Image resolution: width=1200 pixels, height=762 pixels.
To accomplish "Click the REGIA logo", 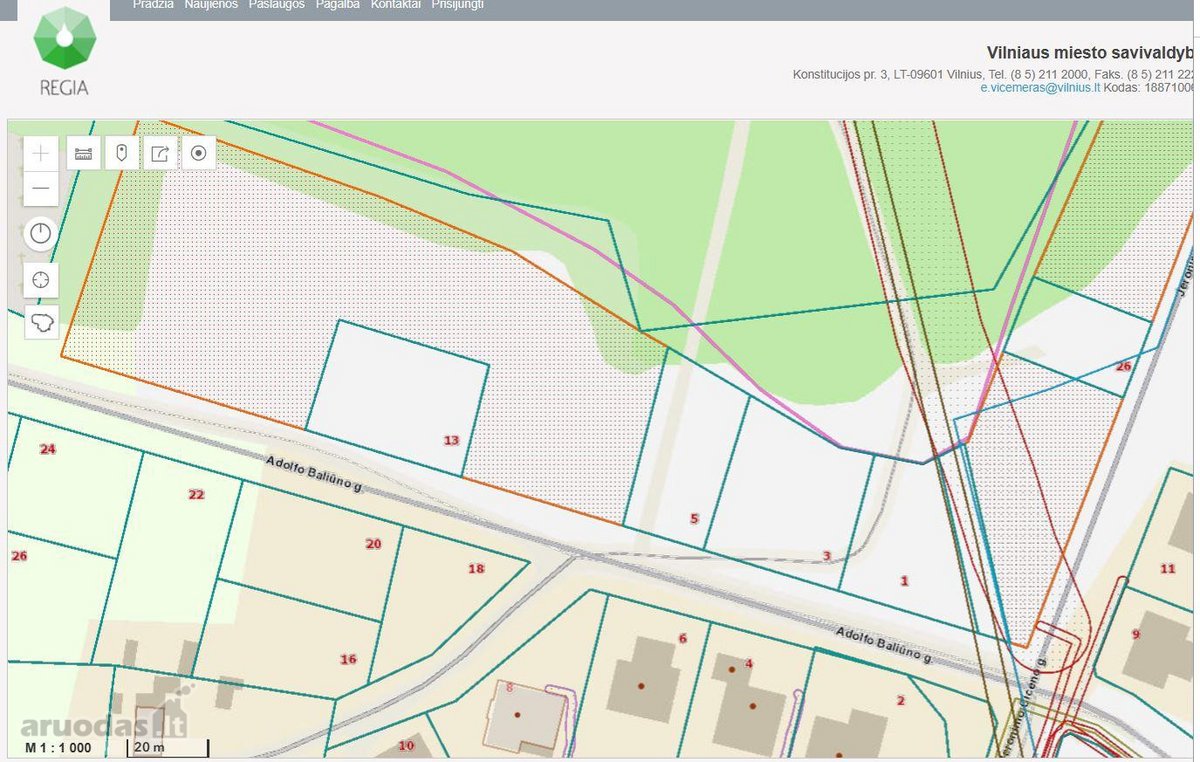I will tap(64, 52).
